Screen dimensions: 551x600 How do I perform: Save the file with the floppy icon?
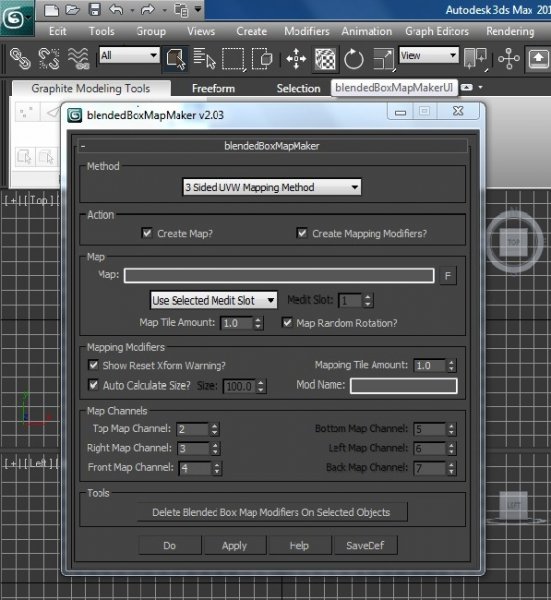point(94,10)
